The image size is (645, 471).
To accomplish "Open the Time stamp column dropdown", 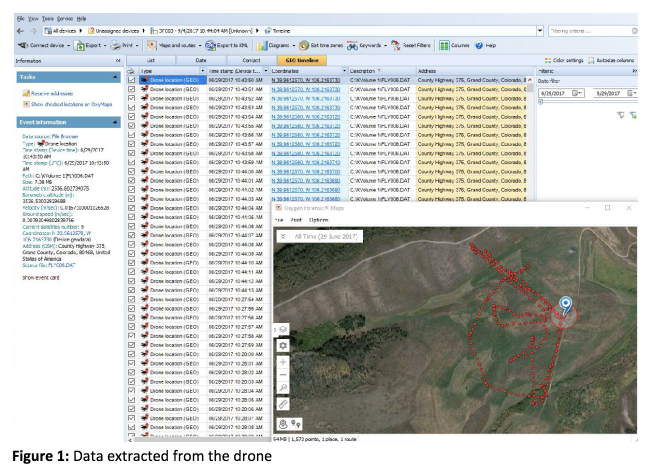I will [x=266, y=71].
